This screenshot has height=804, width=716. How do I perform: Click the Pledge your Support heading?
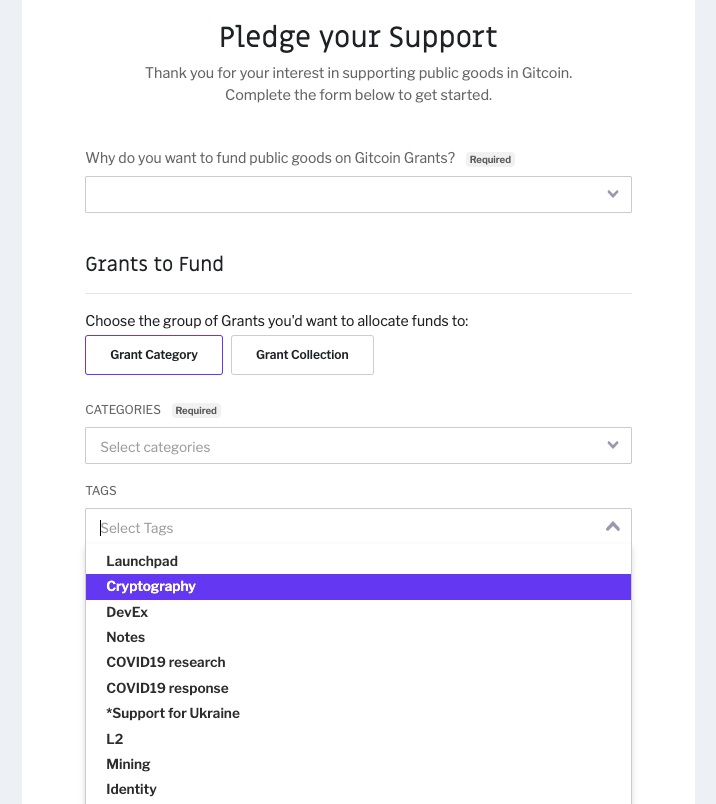tap(358, 38)
